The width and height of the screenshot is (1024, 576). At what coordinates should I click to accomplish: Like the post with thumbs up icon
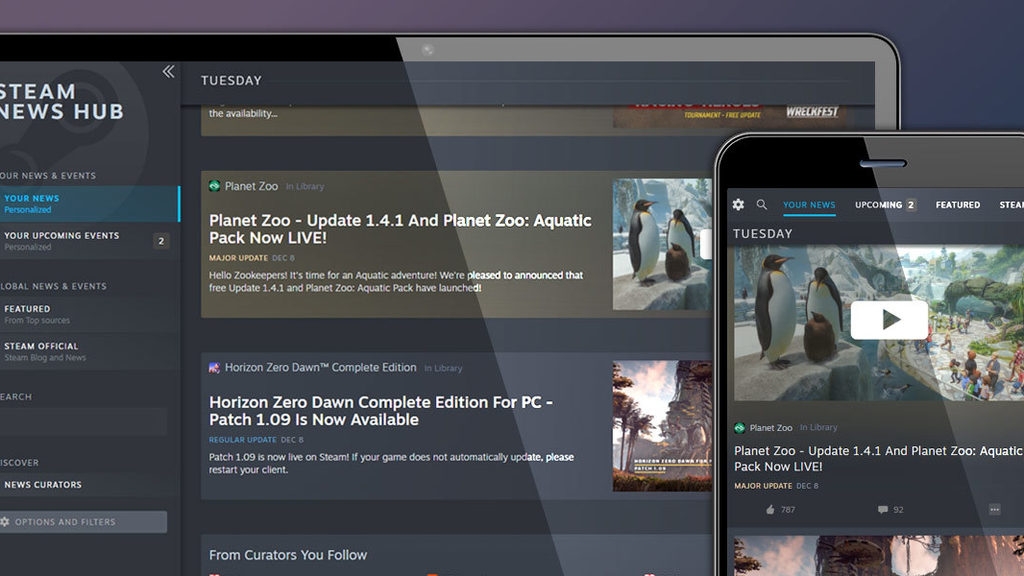click(x=770, y=510)
